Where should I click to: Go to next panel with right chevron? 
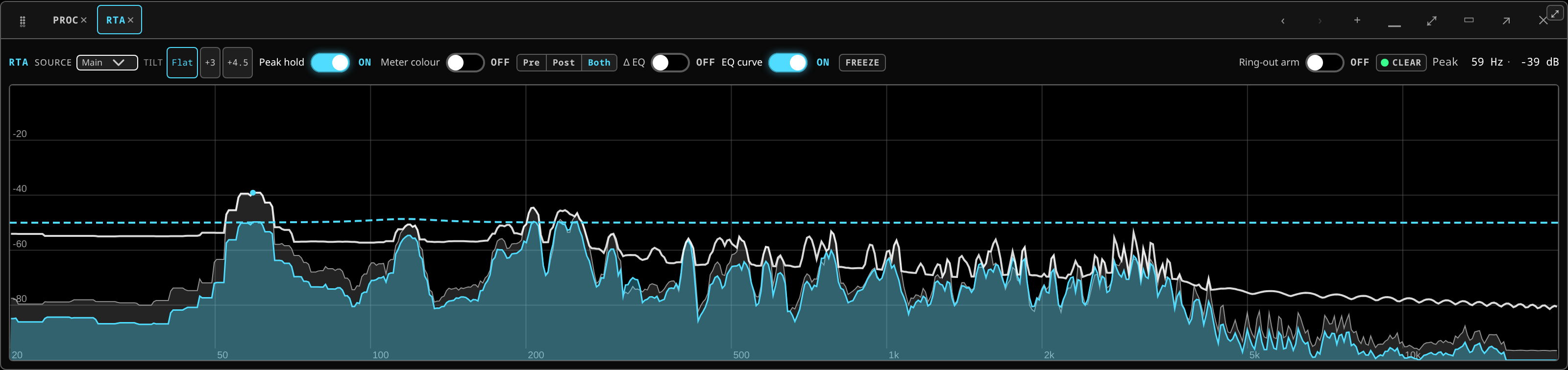pos(1320,21)
